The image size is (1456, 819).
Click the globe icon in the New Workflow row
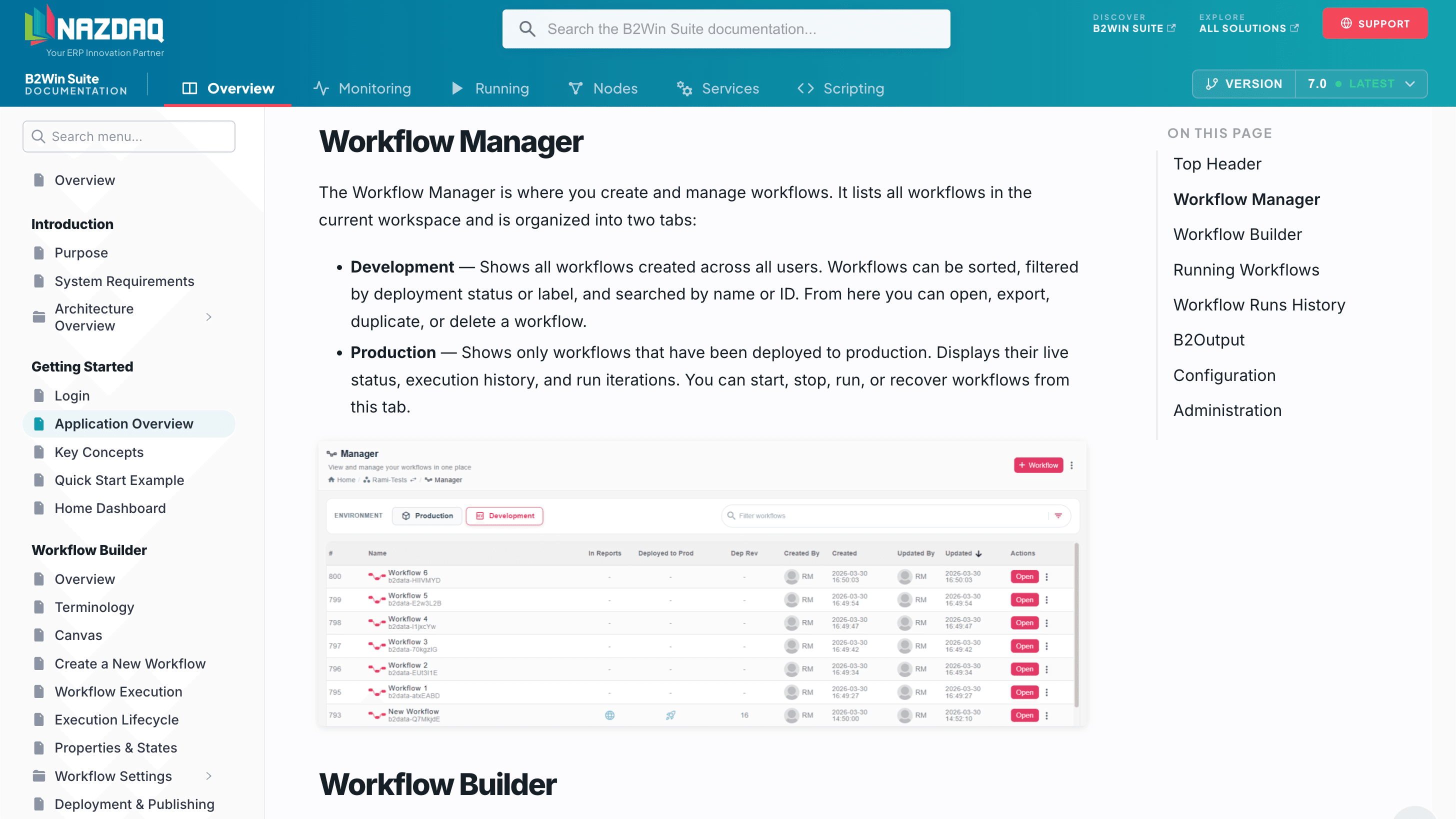point(610,715)
